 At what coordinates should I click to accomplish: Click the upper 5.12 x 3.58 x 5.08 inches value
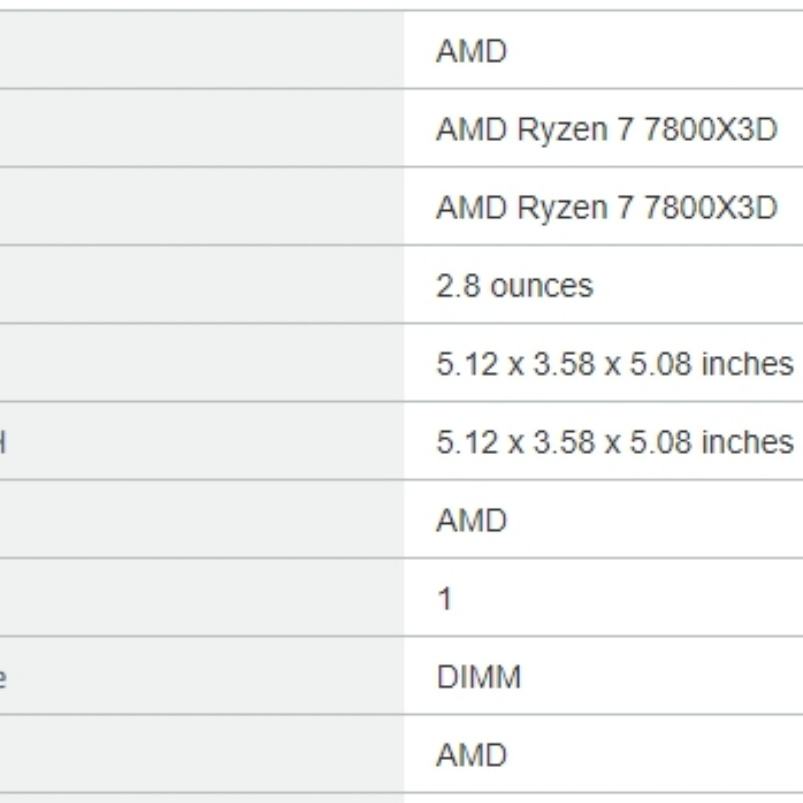614,363
